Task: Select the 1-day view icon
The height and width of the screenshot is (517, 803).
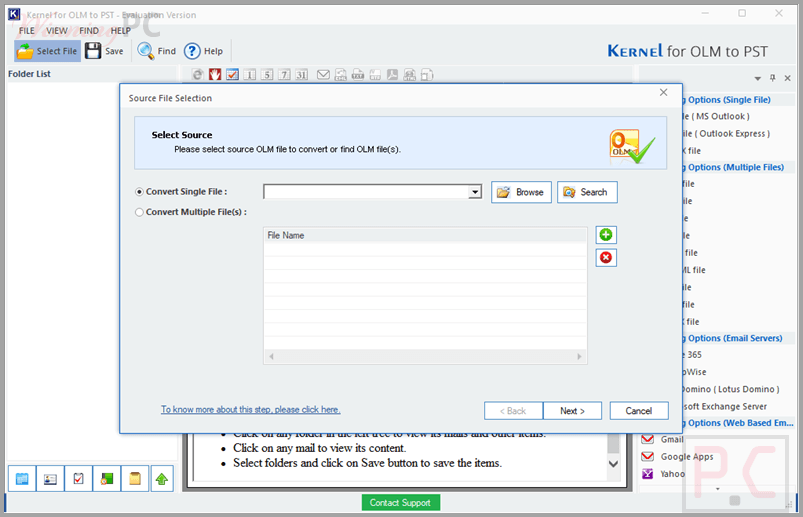Action: click(x=249, y=75)
